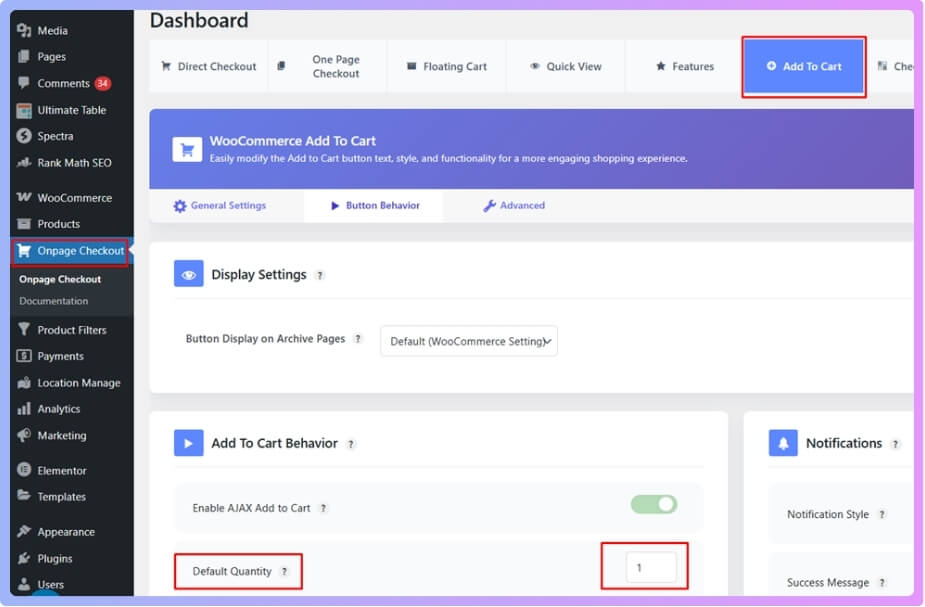Open the Quick View tab
The image size is (925, 607).
566,67
